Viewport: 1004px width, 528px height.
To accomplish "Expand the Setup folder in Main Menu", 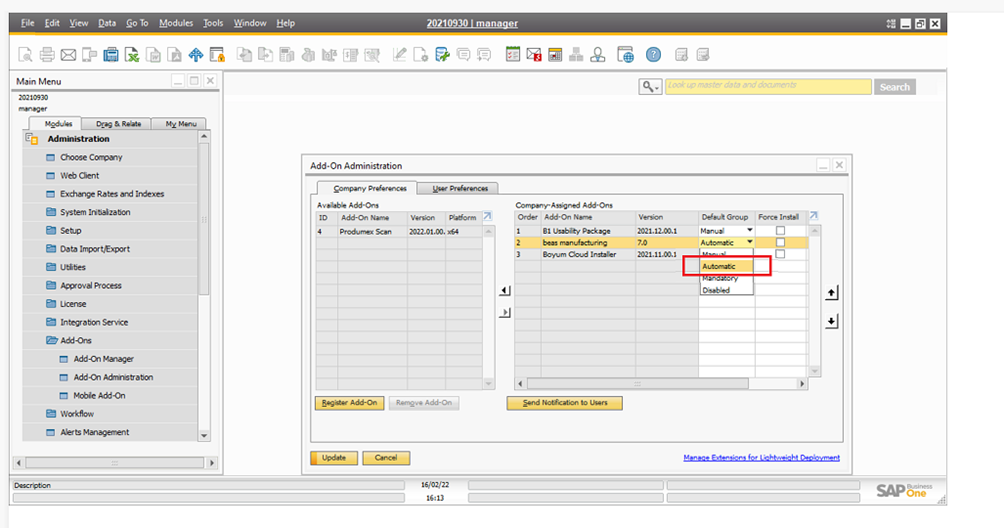I will pyautogui.click(x=51, y=230).
